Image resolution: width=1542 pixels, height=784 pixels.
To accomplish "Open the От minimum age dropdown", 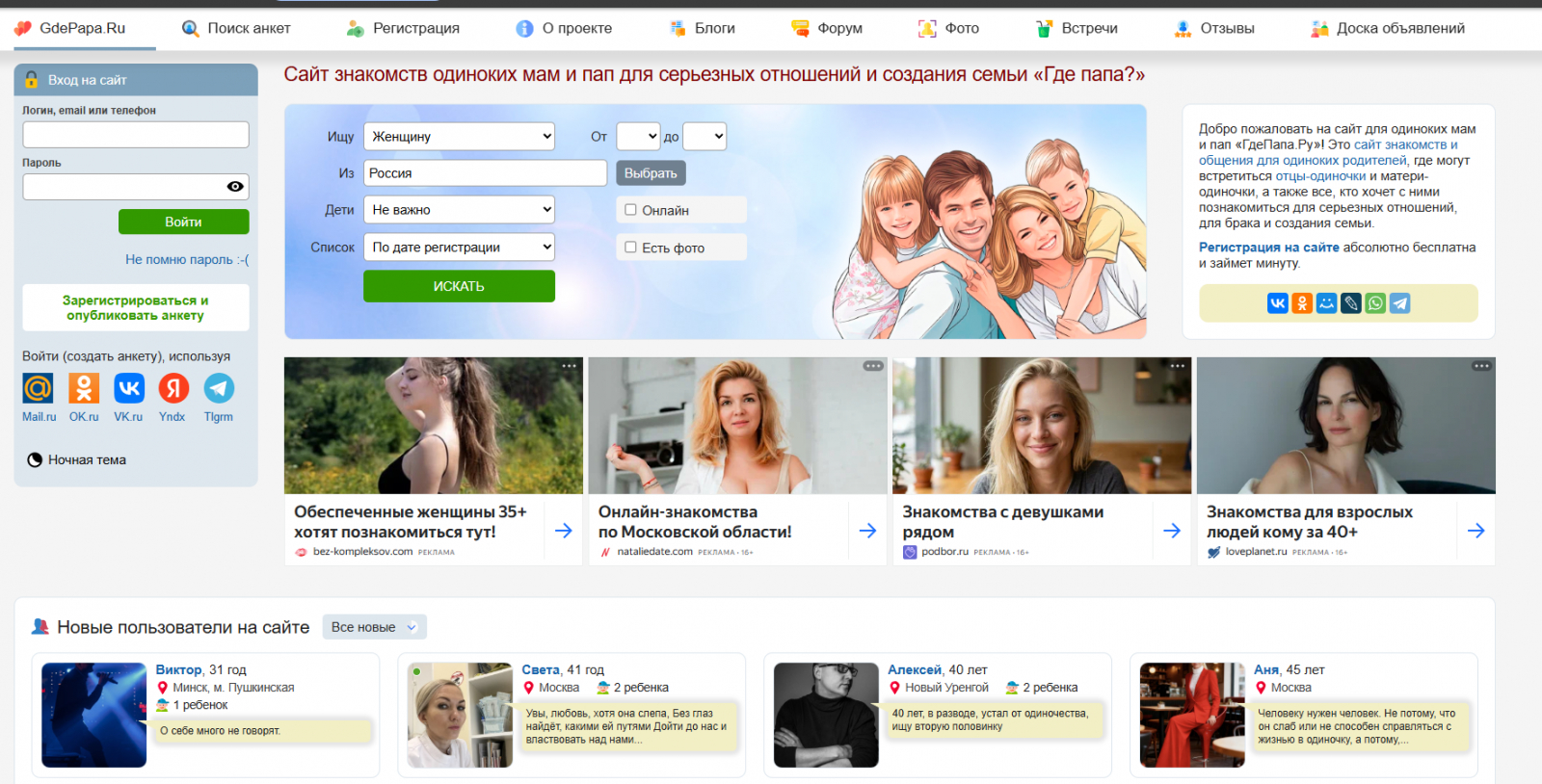I will 638,137.
